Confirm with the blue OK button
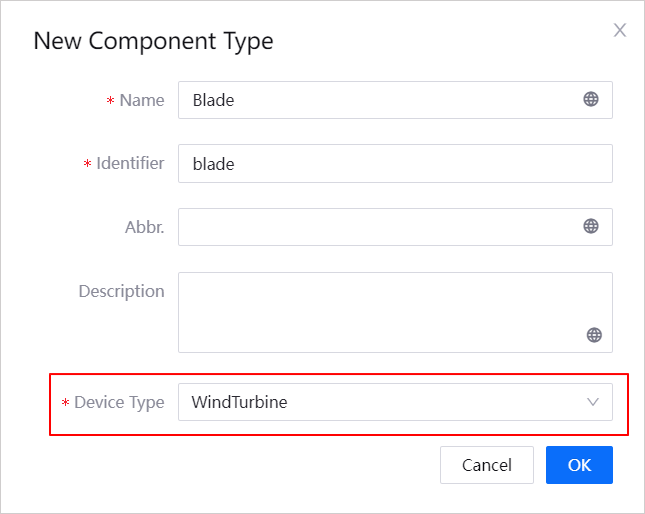 579,465
